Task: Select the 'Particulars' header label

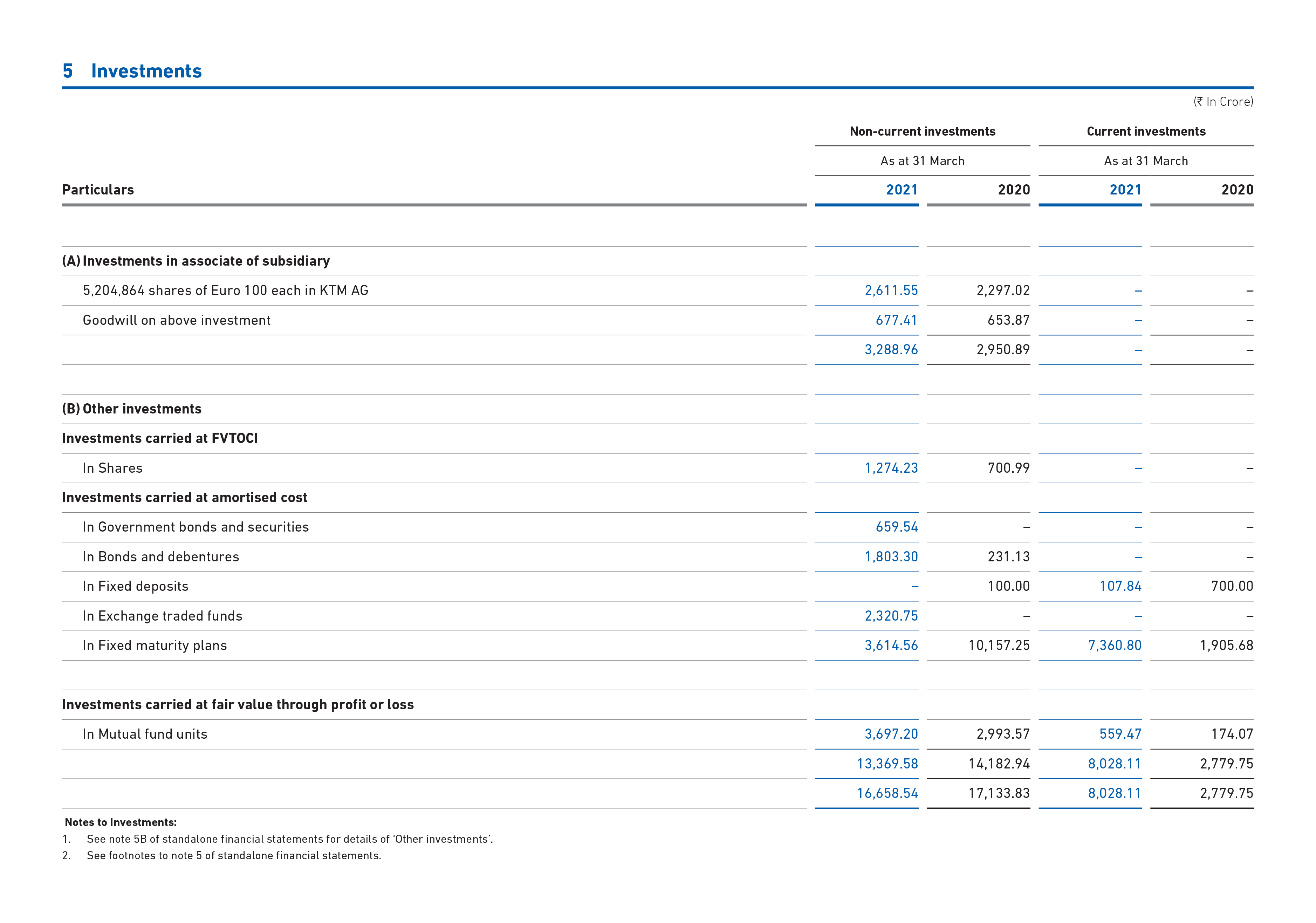Action: [98, 190]
